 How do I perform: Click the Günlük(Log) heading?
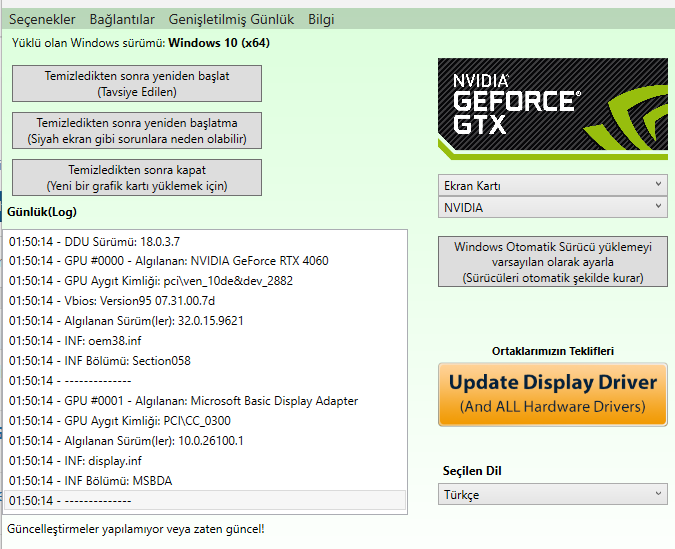42,212
